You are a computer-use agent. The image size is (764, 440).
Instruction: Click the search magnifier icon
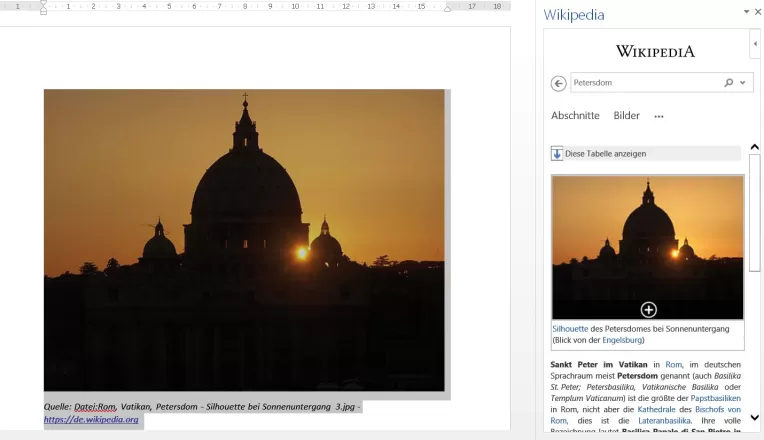coord(728,82)
